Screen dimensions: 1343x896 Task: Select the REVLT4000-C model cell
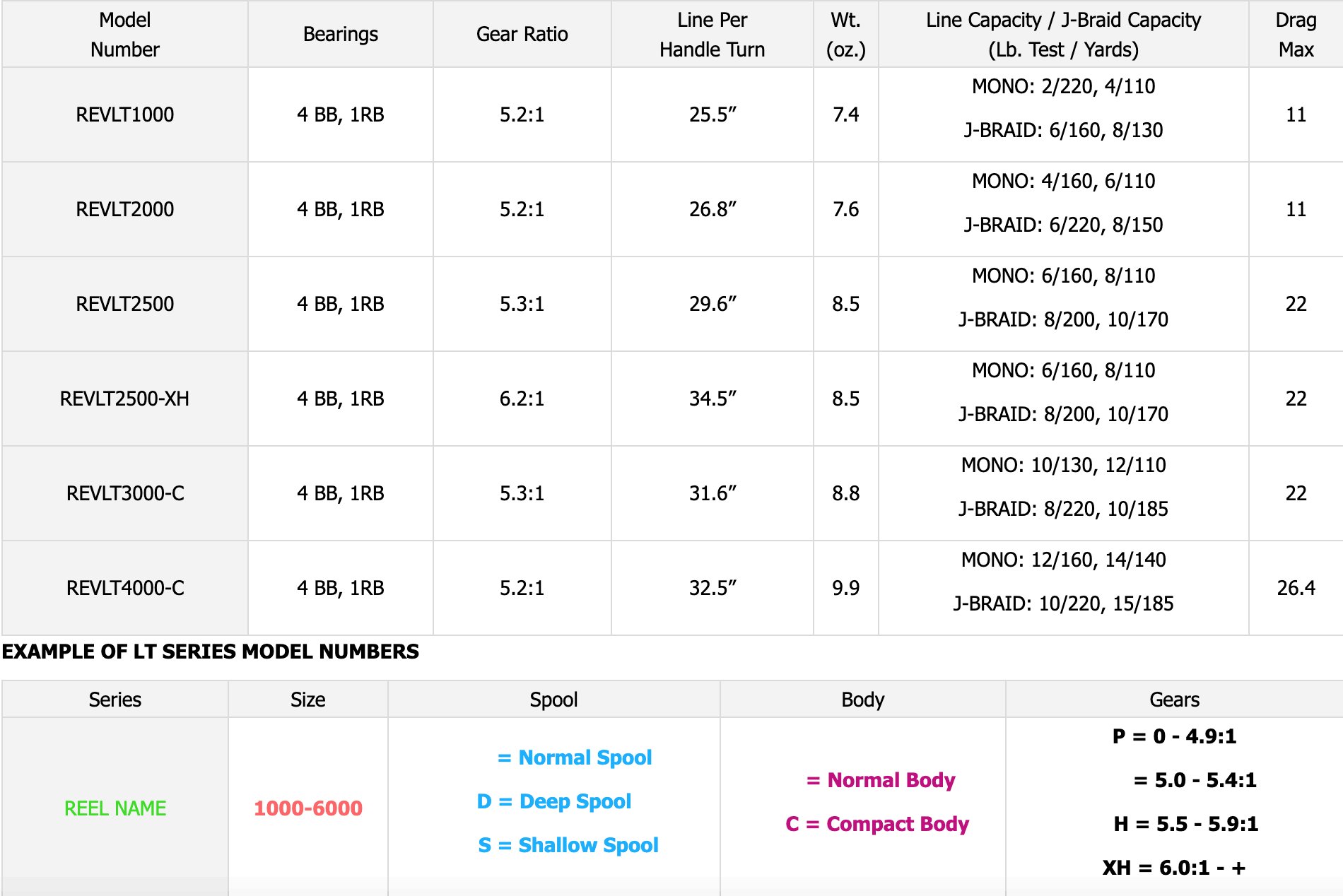tap(124, 588)
